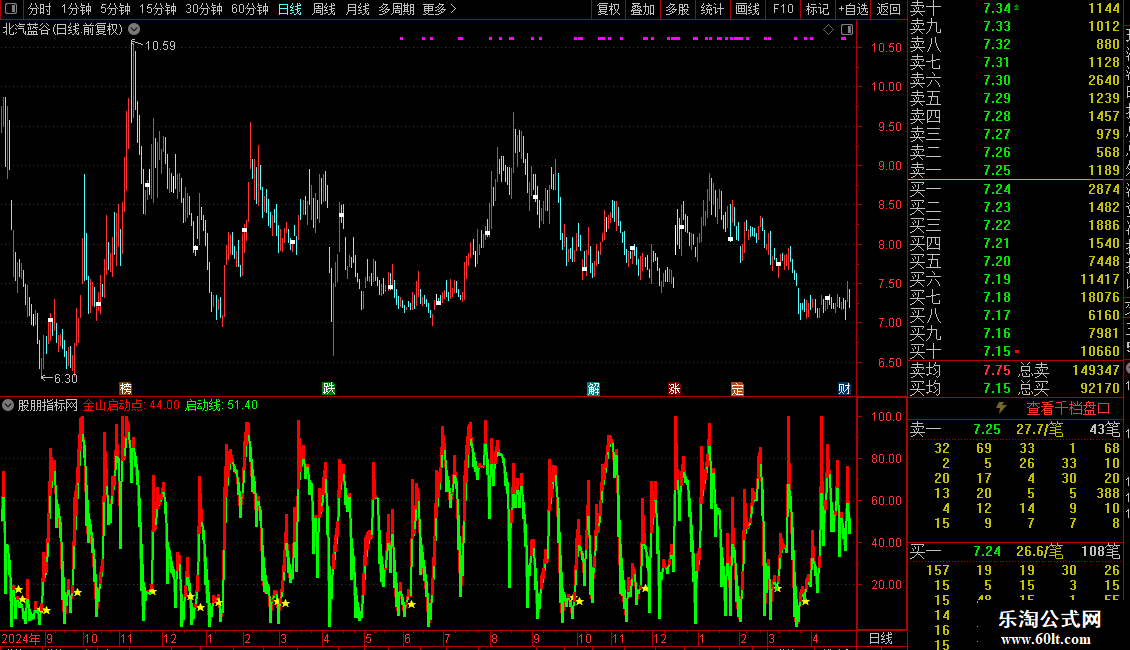The width and height of the screenshot is (1130, 650).
Task: Click 金山启动点 indicator value label
Action: (131, 405)
